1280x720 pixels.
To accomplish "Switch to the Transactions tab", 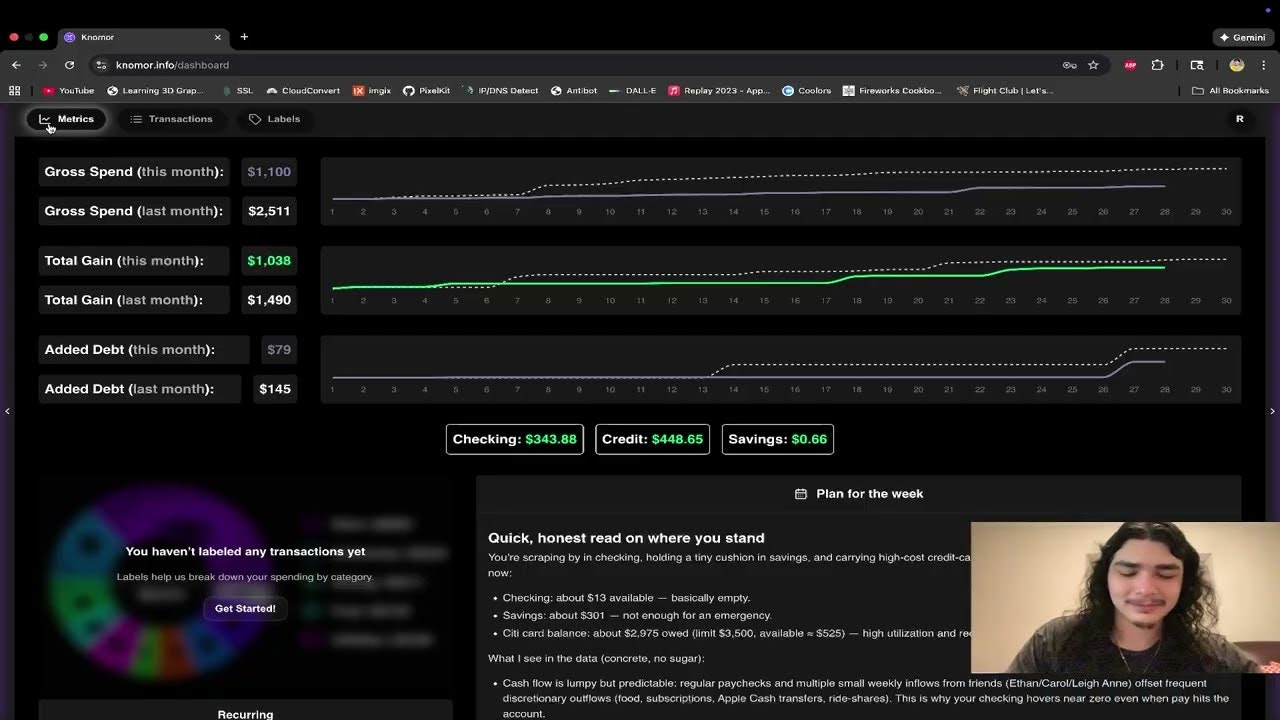I will (171, 119).
